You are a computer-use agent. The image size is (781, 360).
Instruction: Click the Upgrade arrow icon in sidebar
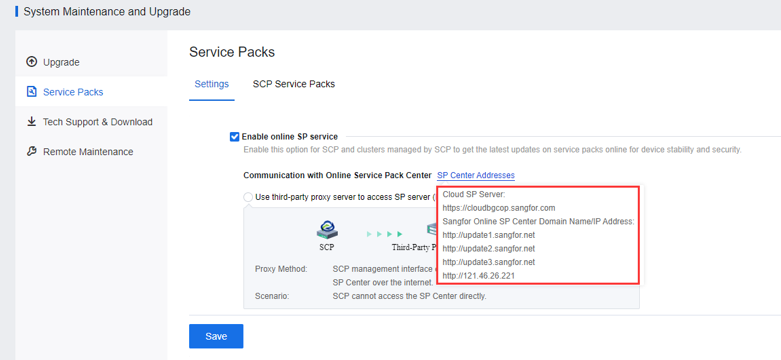pyautogui.click(x=31, y=62)
